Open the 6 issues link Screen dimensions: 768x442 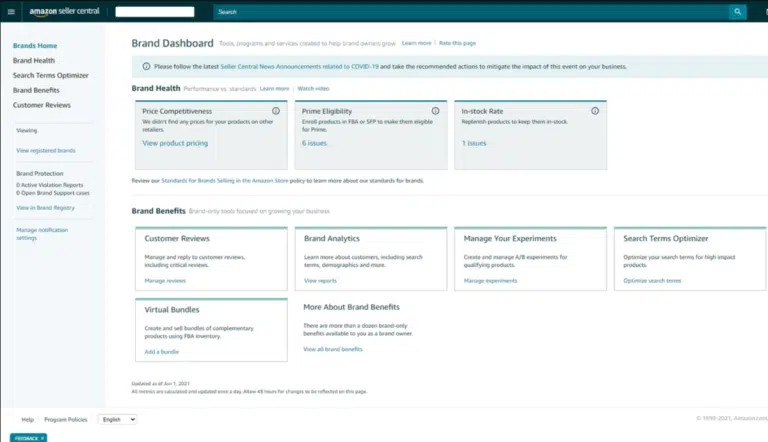(x=314, y=143)
